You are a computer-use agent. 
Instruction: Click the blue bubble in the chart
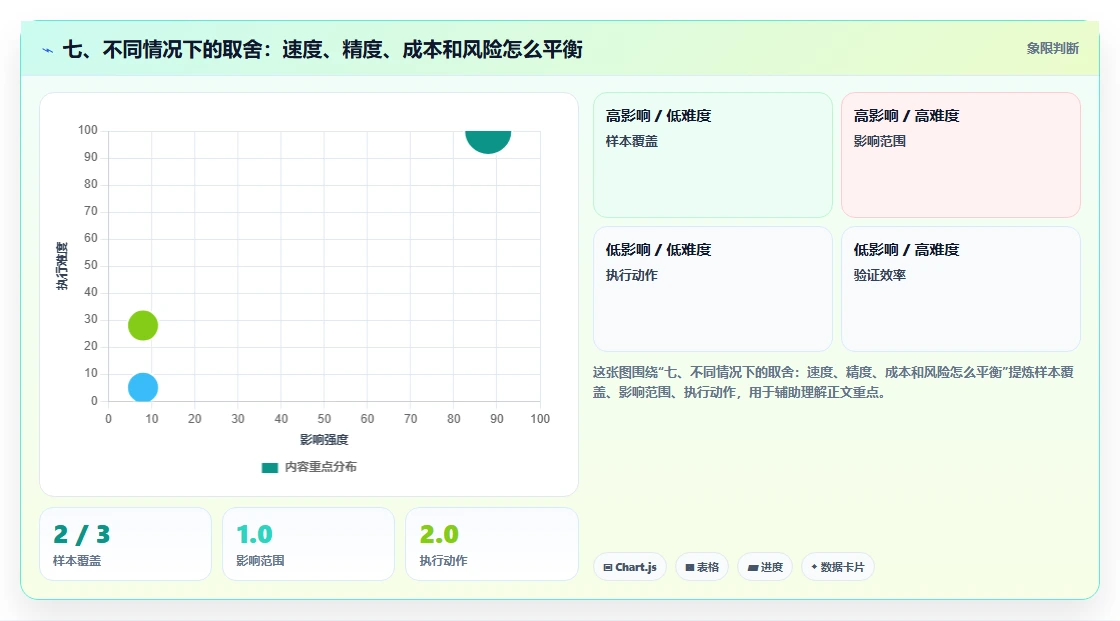pos(143,387)
